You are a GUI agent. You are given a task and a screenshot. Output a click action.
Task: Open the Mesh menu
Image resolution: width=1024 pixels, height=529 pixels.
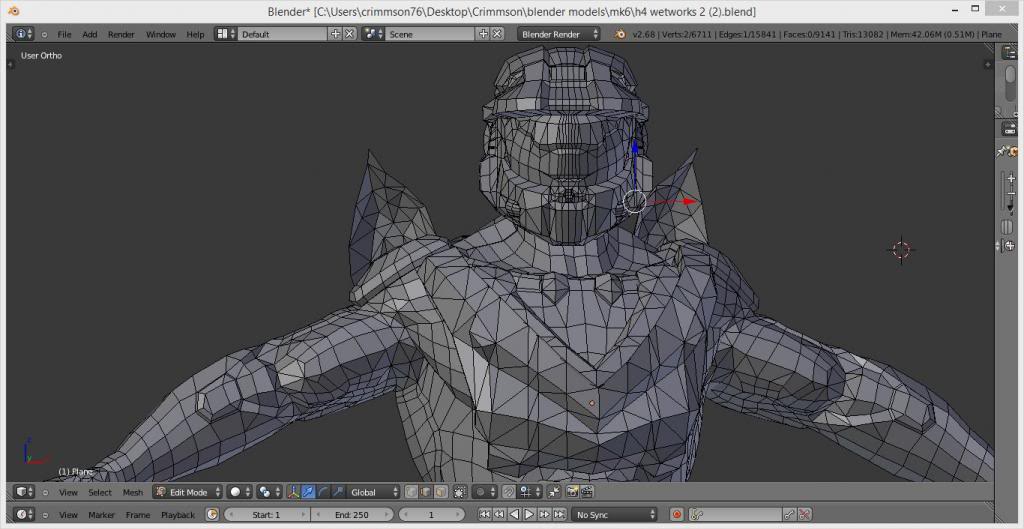tap(133, 492)
